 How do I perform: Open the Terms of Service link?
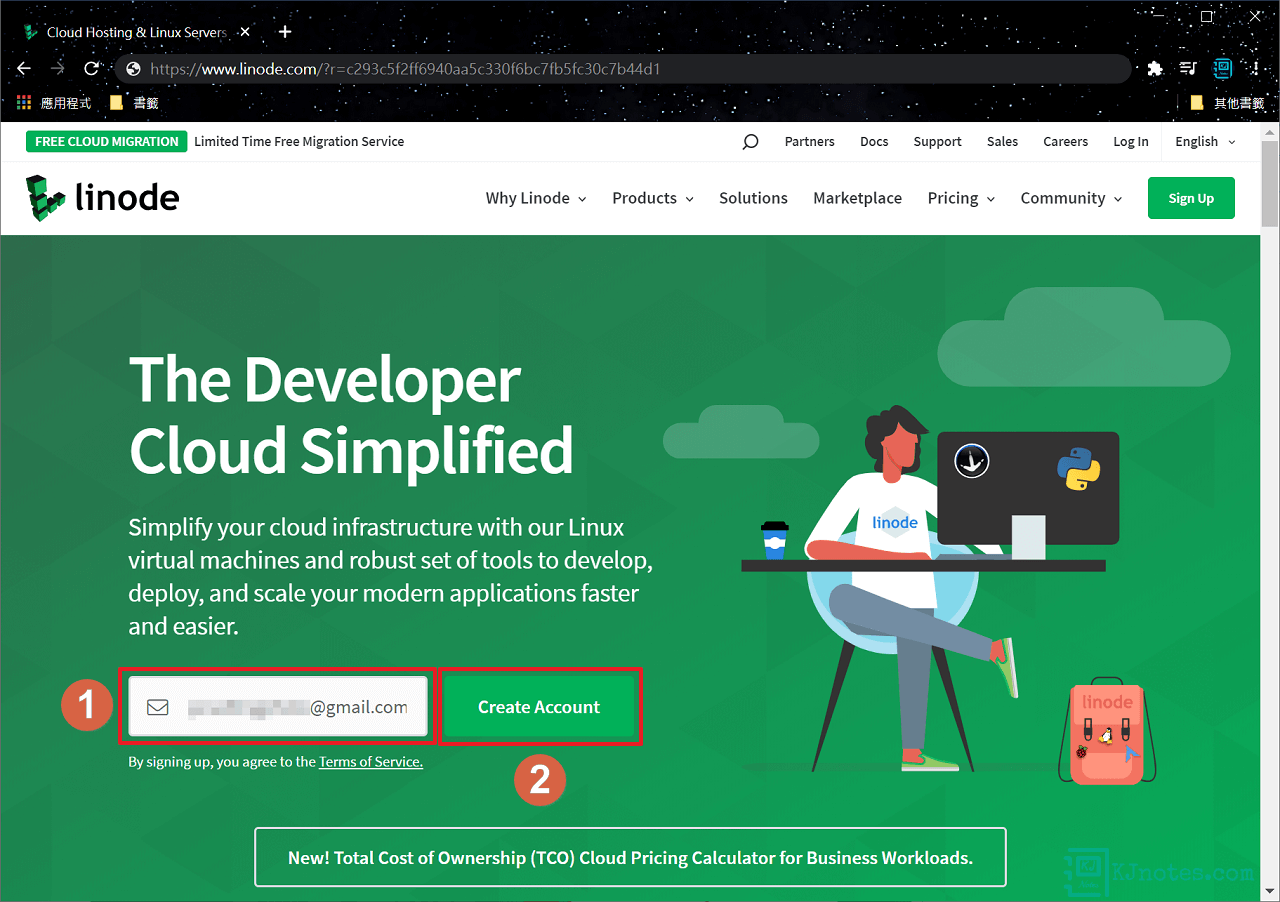tap(370, 761)
